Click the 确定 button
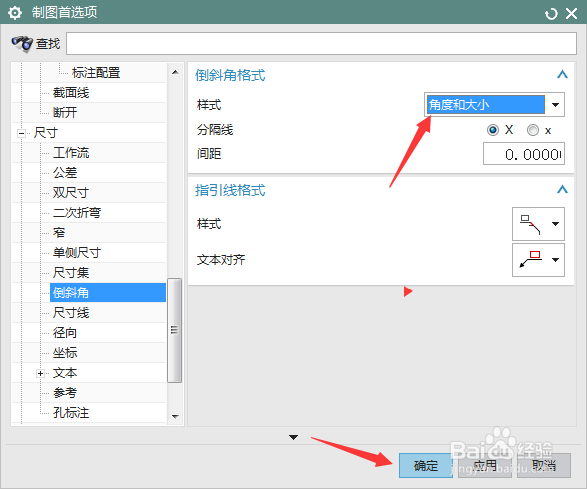Viewport: 587px width, 489px height. 426,465
